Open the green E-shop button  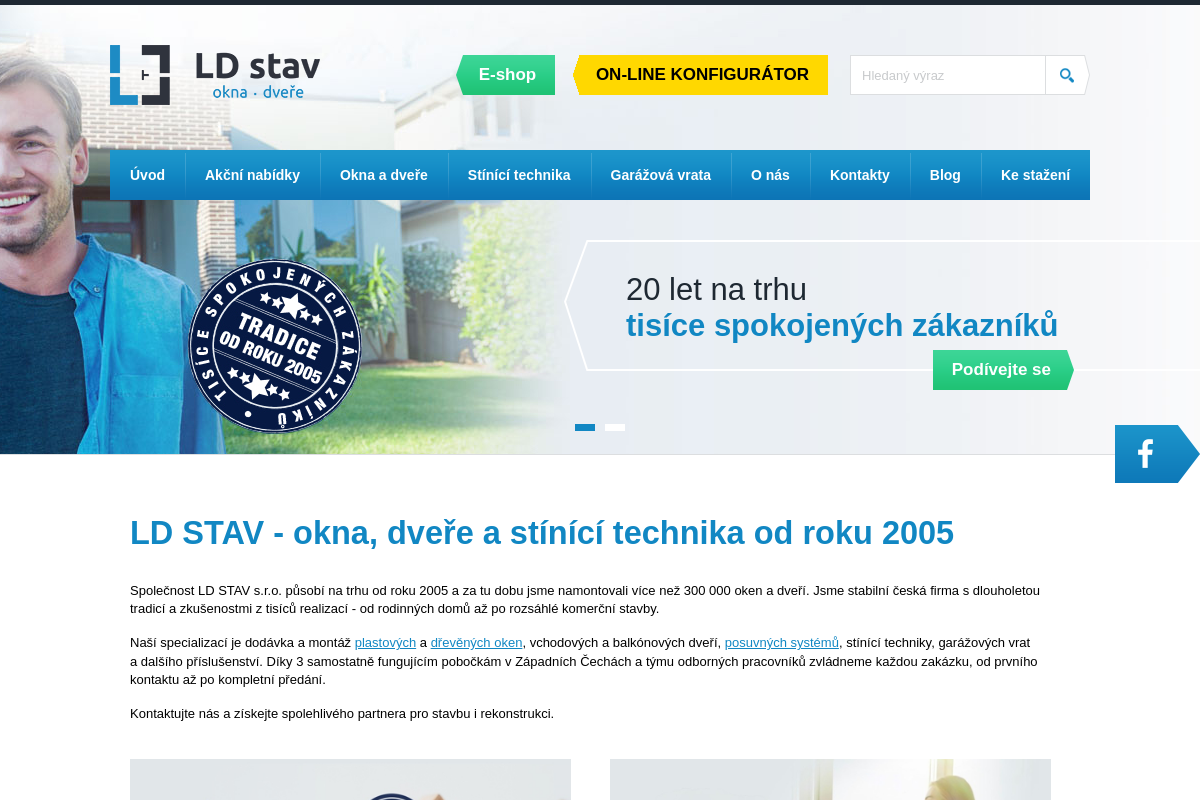507,74
